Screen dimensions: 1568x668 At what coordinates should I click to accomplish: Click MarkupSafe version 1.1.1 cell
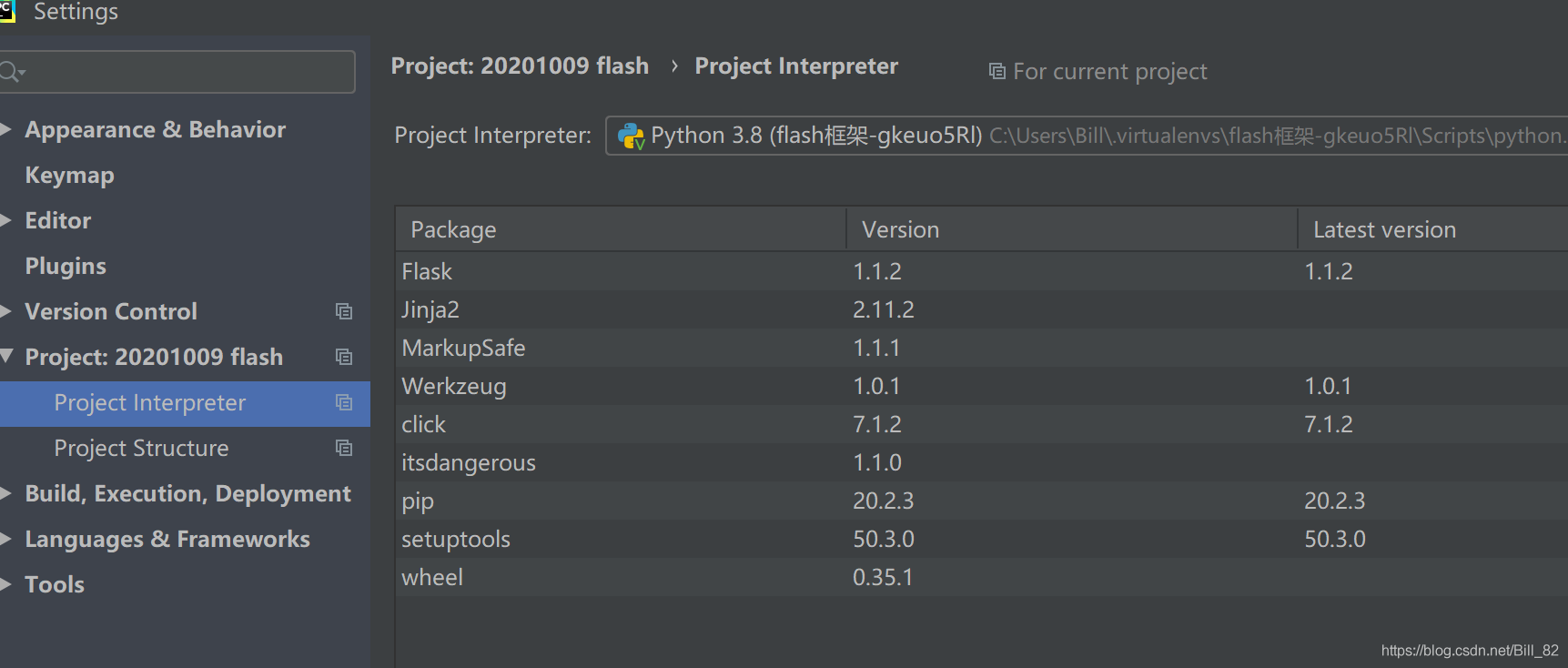point(876,348)
